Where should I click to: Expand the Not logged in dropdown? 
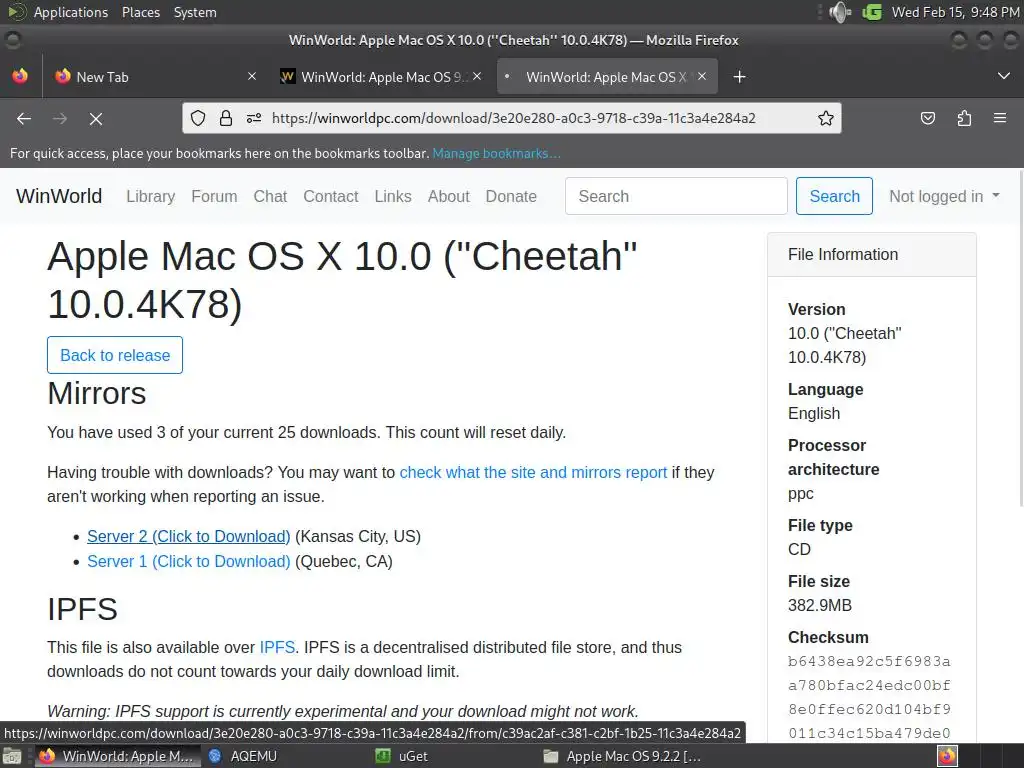click(x=944, y=196)
